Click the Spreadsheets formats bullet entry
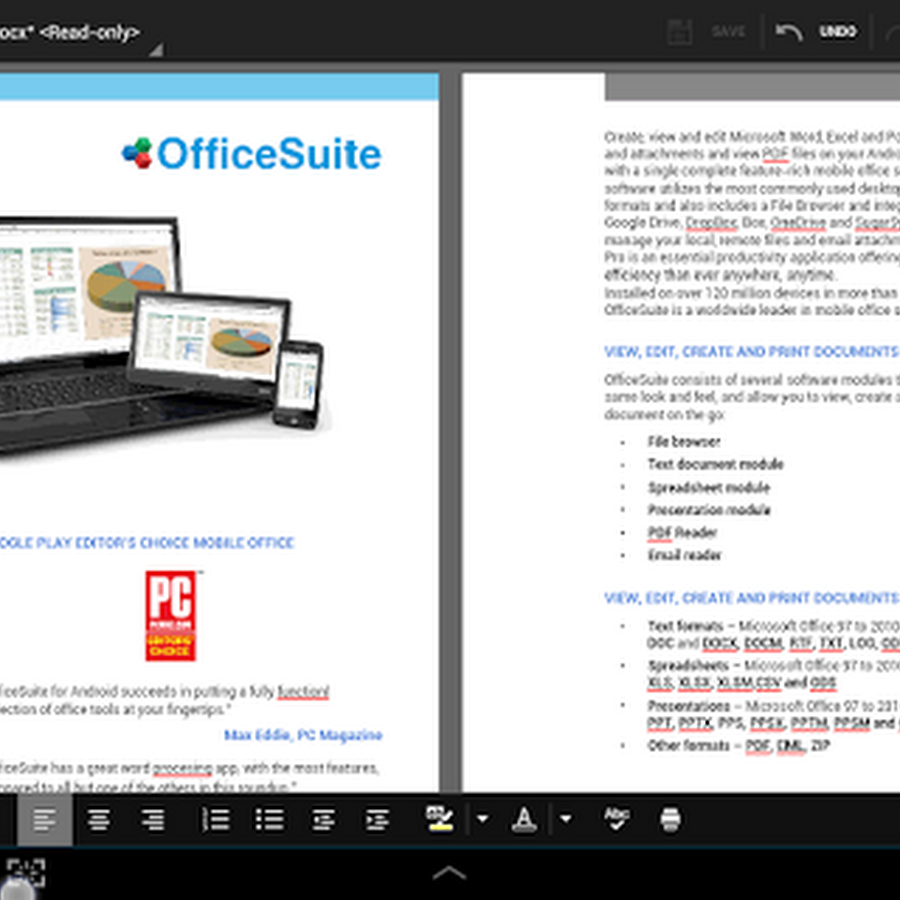This screenshot has height=900, width=900. tap(774, 674)
